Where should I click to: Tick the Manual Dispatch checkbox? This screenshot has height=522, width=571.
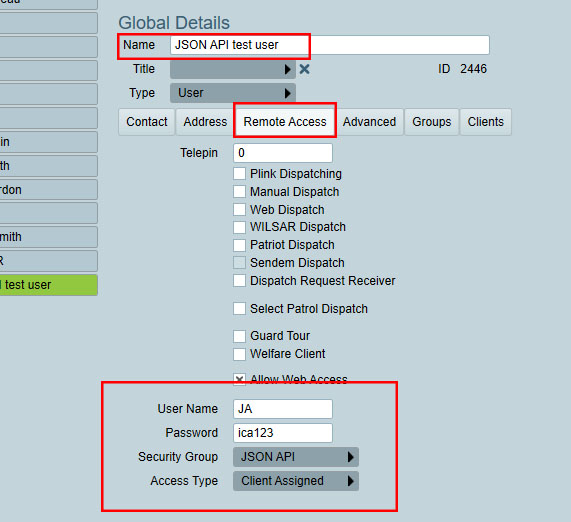click(x=239, y=192)
